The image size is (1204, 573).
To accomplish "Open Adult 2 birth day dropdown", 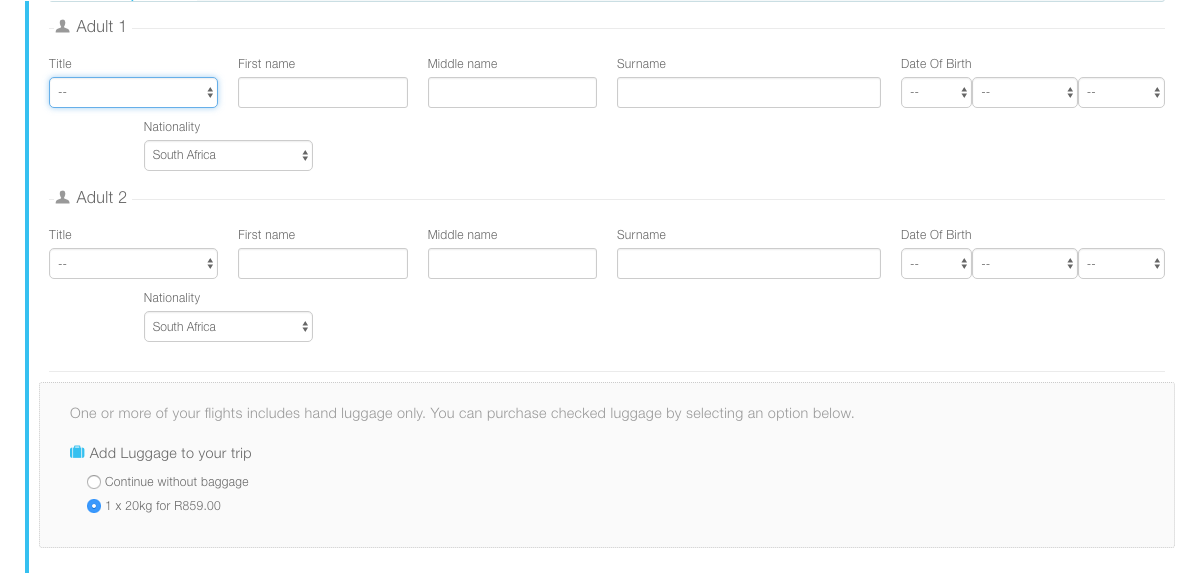I will pyautogui.click(x=936, y=263).
